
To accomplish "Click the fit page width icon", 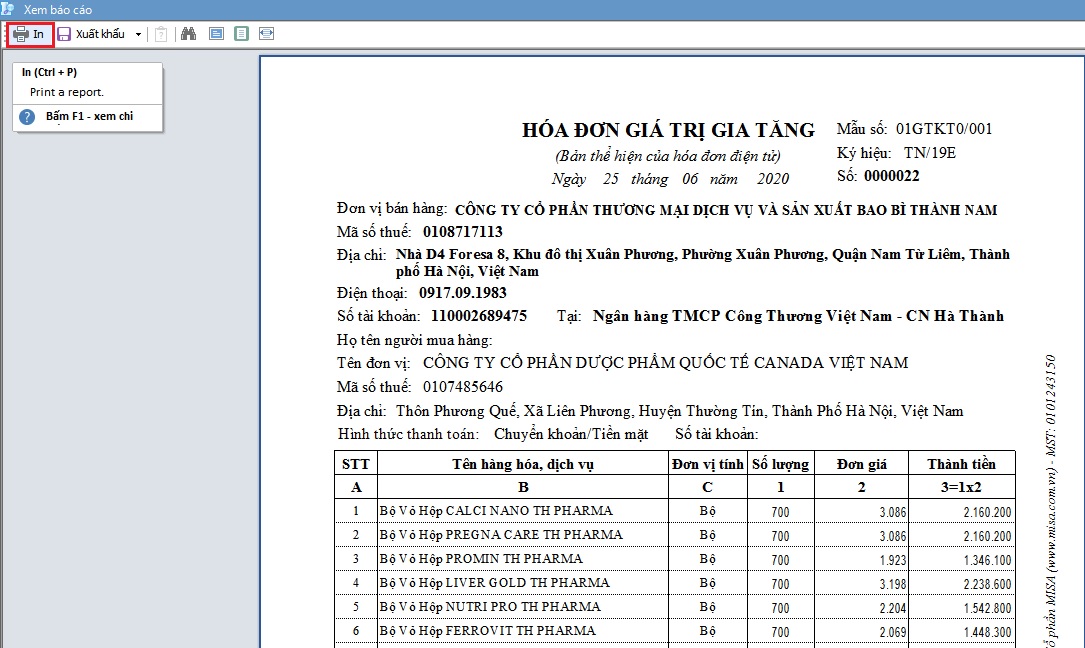I will 266,33.
